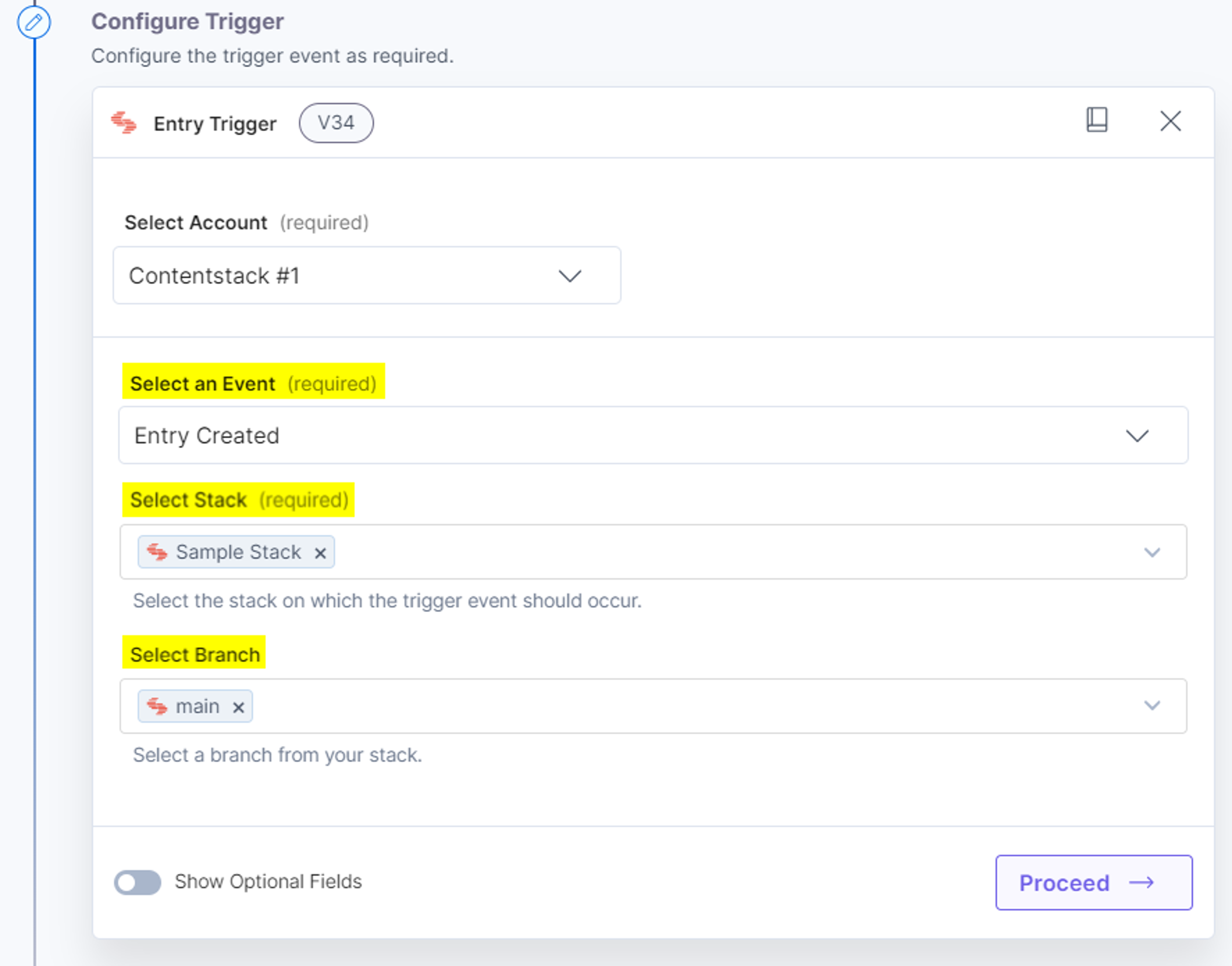Click the Proceed button

[1094, 882]
